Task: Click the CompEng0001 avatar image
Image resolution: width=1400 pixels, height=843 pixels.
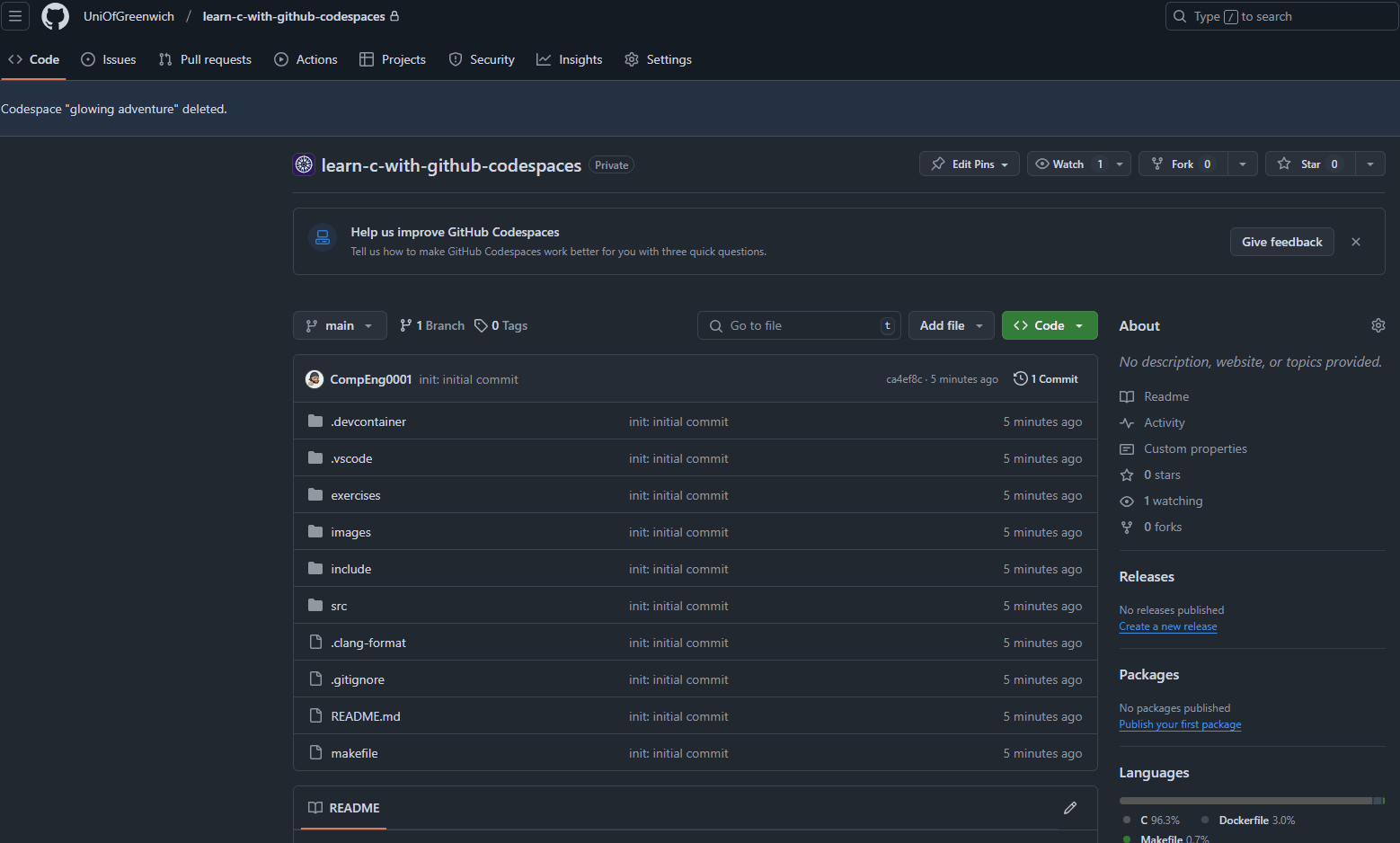Action: [x=315, y=379]
